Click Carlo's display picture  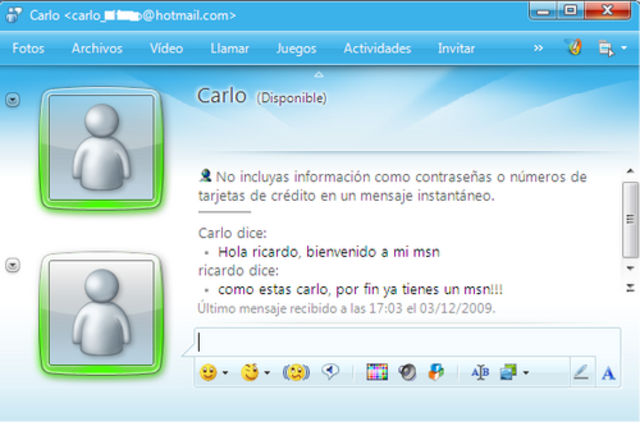pyautogui.click(x=102, y=148)
